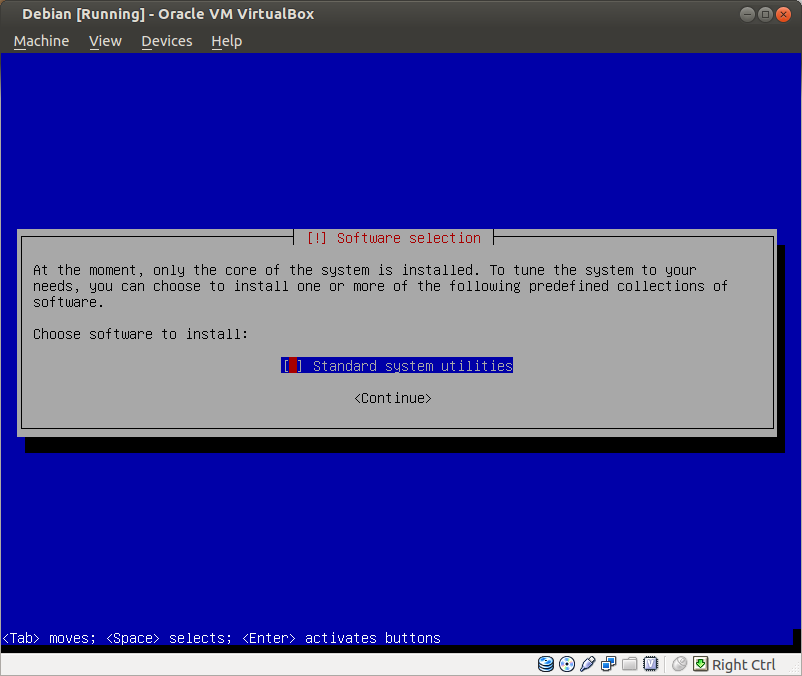This screenshot has height=676, width=802.
Task: Open the Machine menu
Action: point(41,41)
